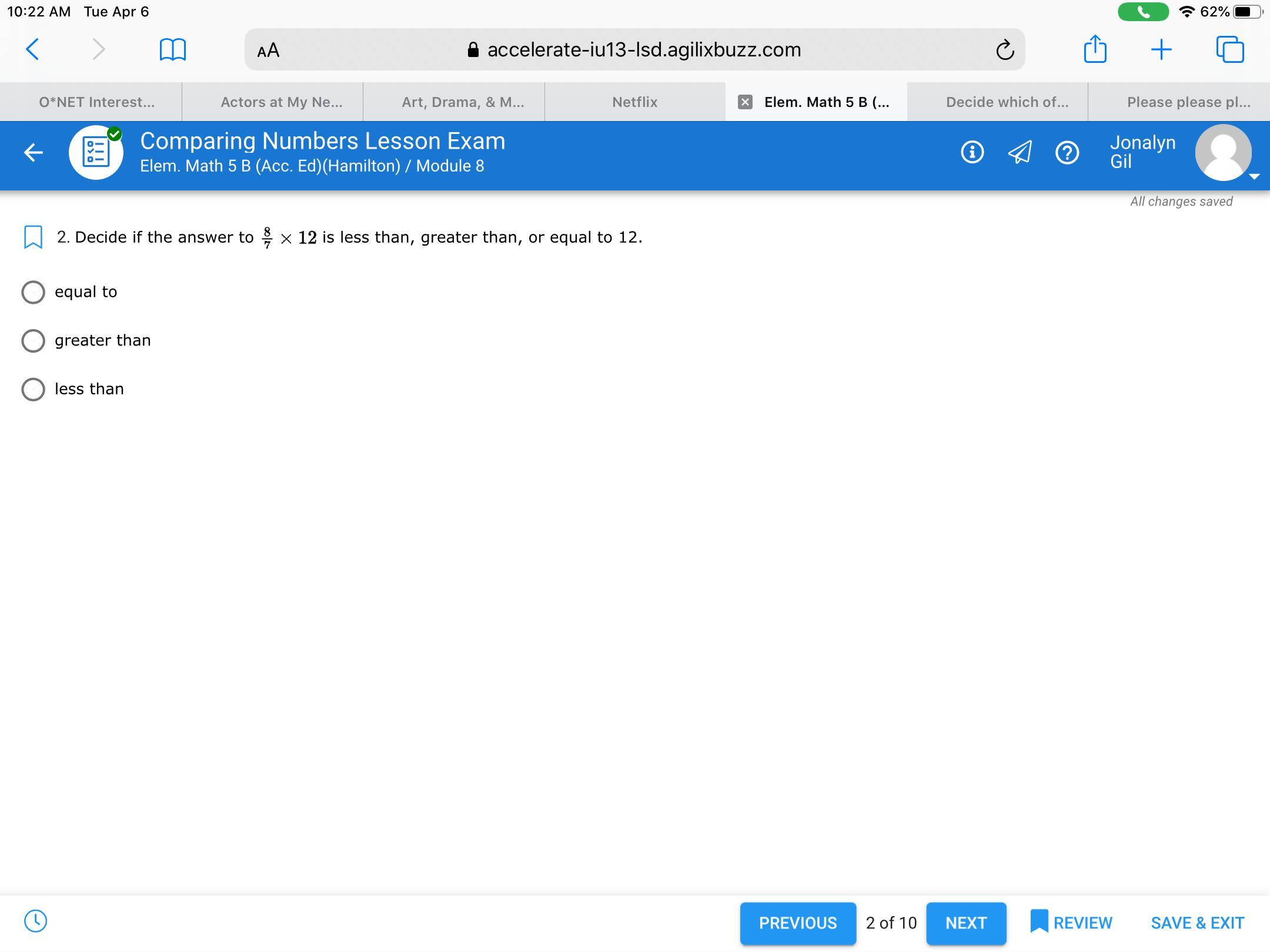Viewport: 1270px width, 952px height.
Task: Bookmark question 2 with flag icon
Action: [x=33, y=237]
